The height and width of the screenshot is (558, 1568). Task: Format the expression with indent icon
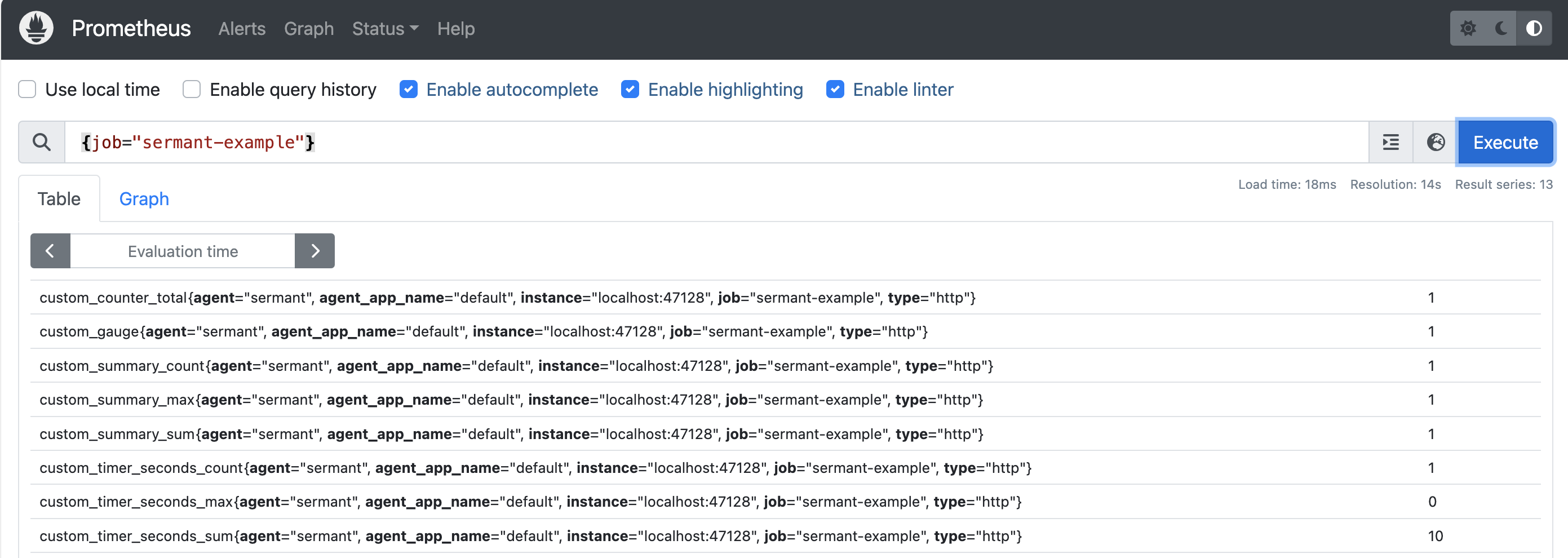pyautogui.click(x=1391, y=143)
